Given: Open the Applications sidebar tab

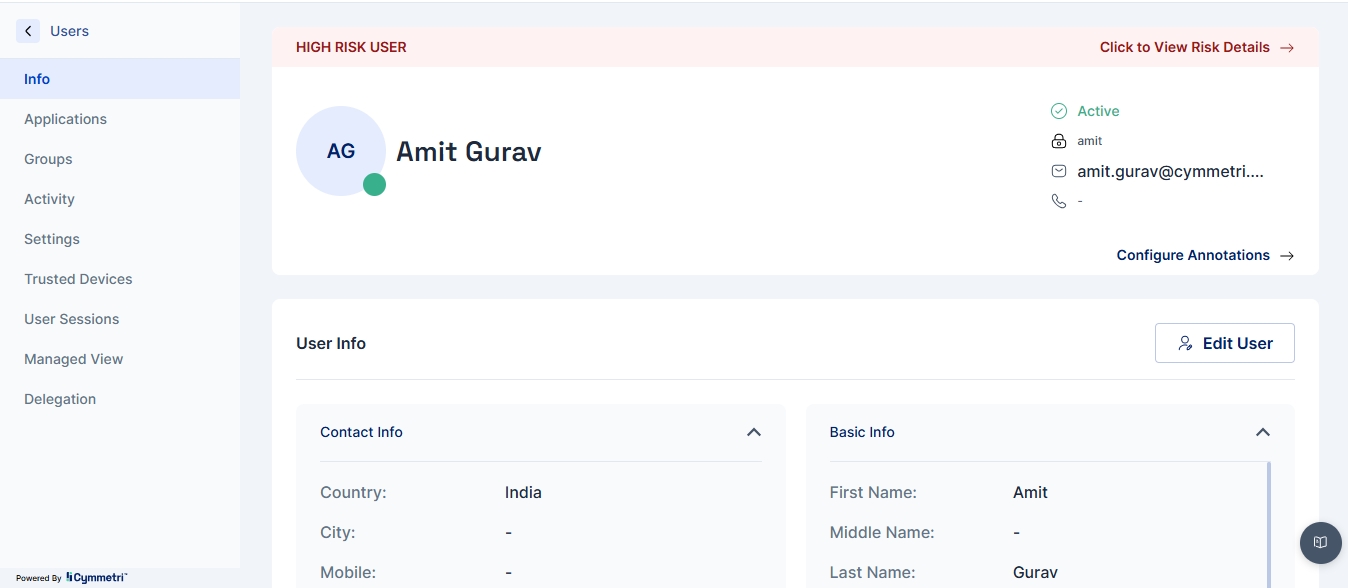Looking at the screenshot, I should tap(66, 119).
